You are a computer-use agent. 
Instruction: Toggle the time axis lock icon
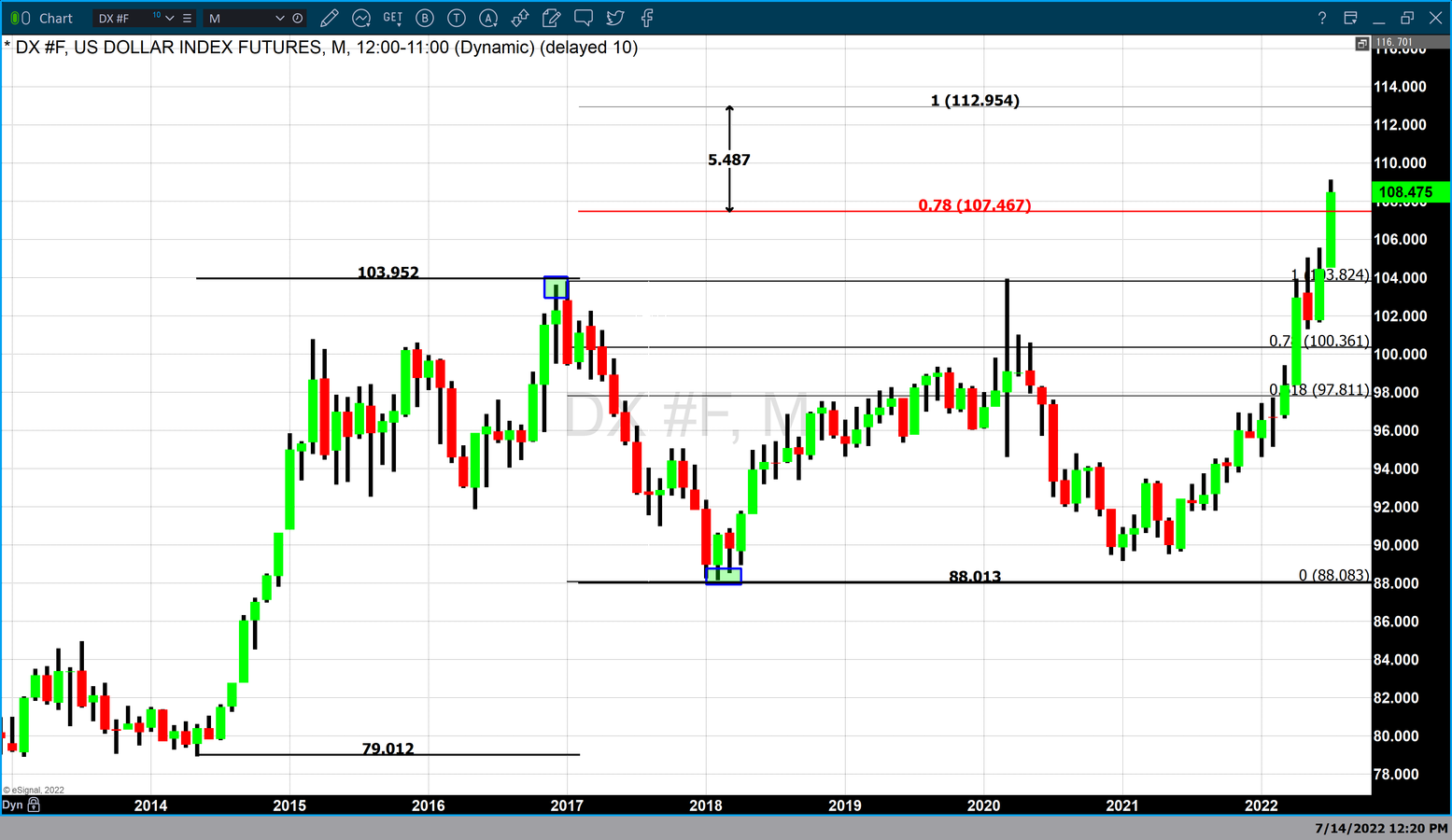coord(35,805)
